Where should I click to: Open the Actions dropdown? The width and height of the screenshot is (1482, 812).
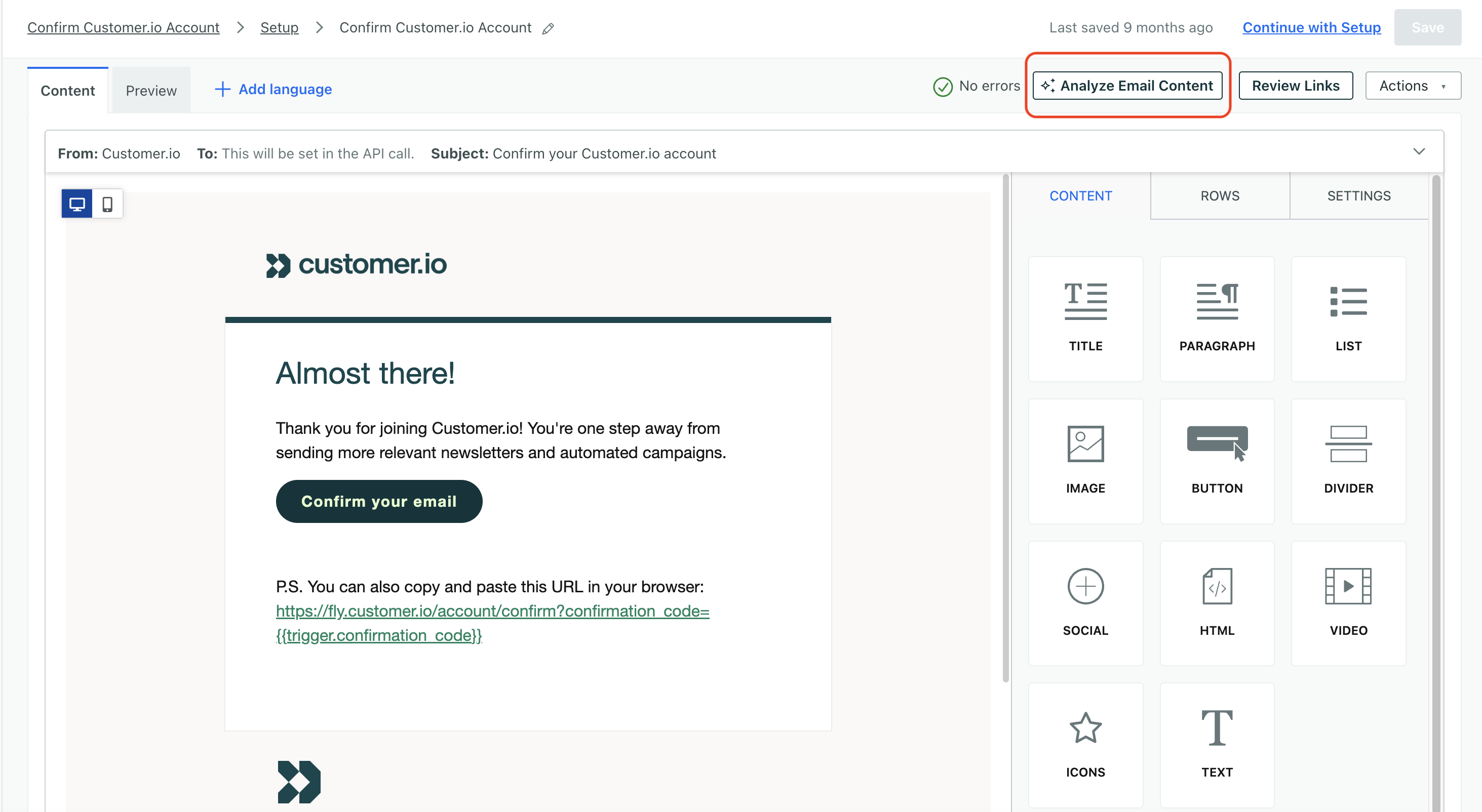[x=1413, y=86]
